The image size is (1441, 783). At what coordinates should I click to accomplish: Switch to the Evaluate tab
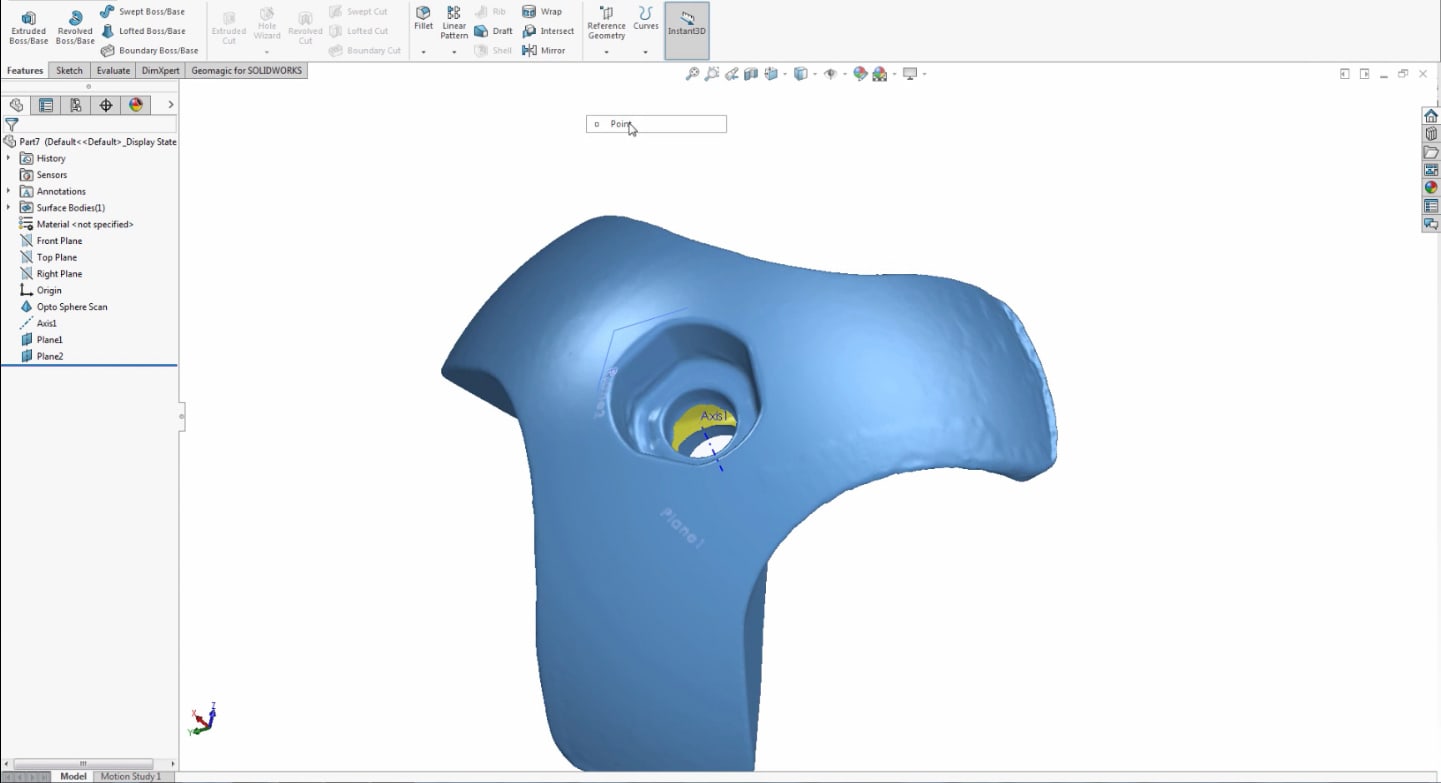(x=113, y=71)
